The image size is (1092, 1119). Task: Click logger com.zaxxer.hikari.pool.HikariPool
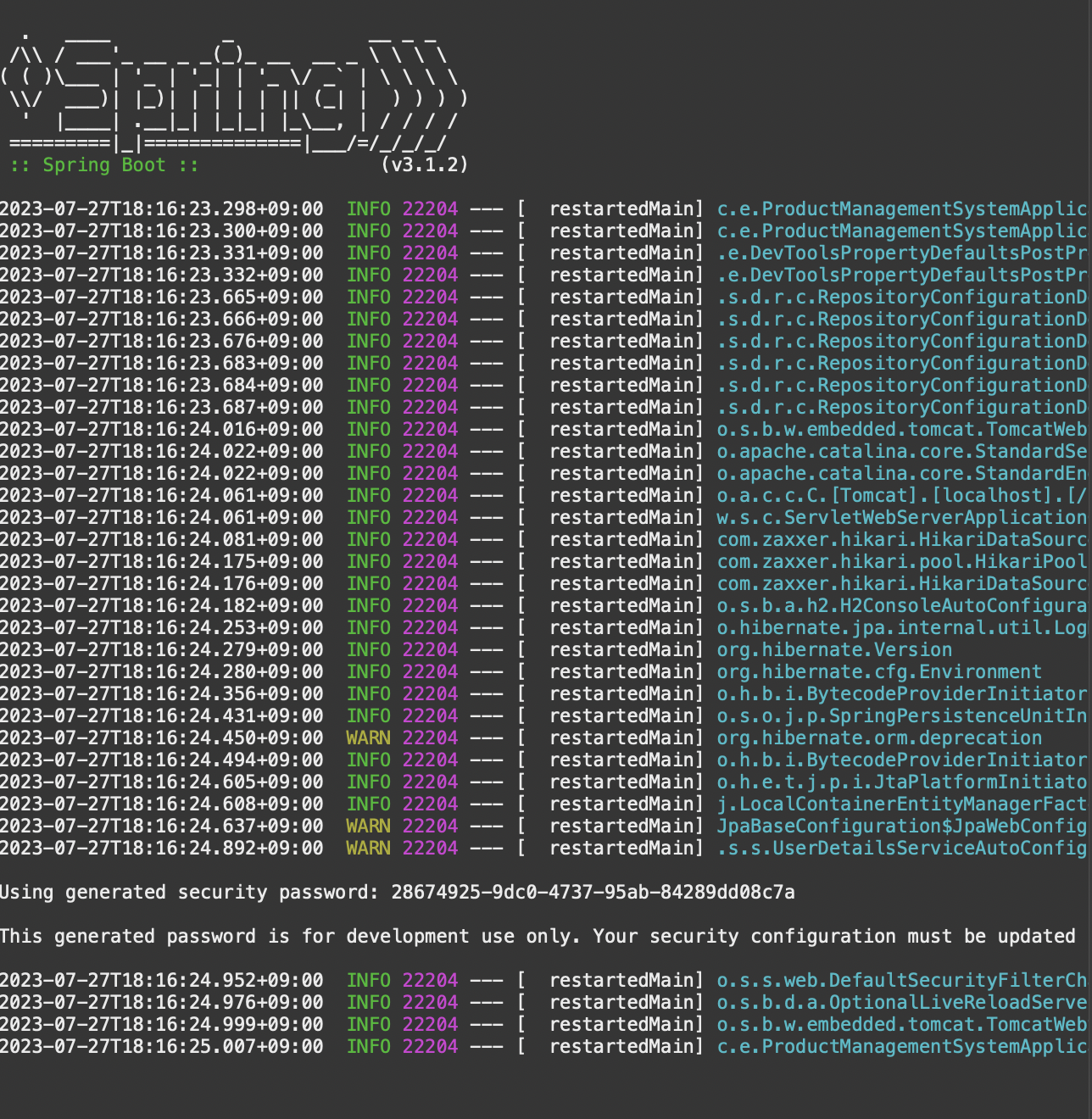[x=902, y=561]
